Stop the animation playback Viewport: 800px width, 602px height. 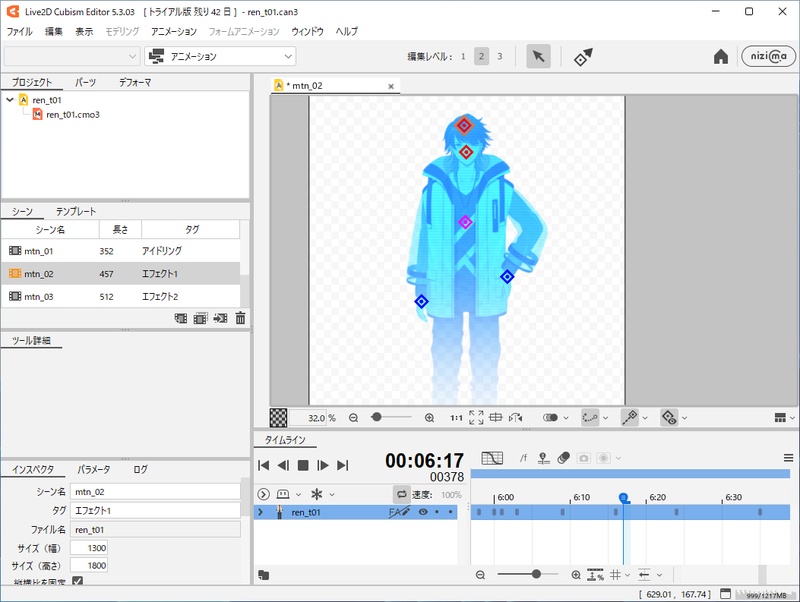tap(303, 465)
